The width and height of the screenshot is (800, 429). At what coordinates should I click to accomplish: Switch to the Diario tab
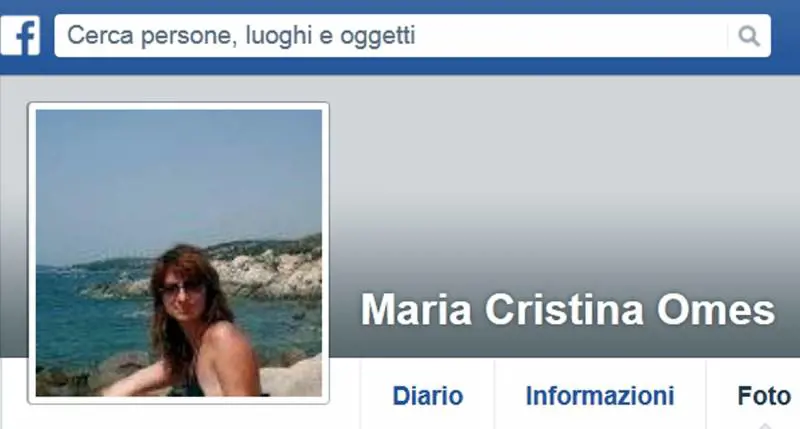[428, 396]
